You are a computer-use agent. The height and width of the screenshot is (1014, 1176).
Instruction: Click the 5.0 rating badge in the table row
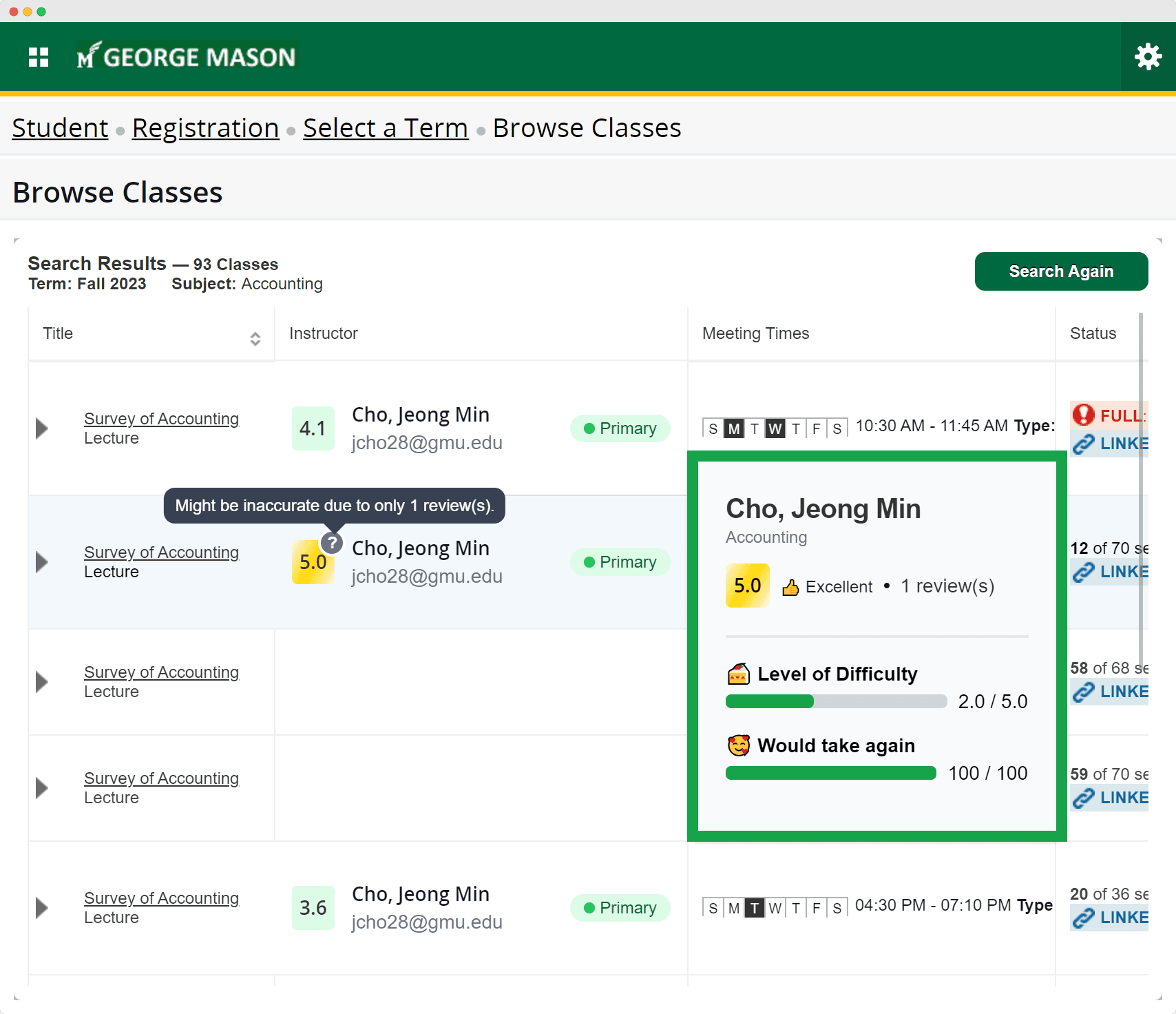[x=313, y=562]
